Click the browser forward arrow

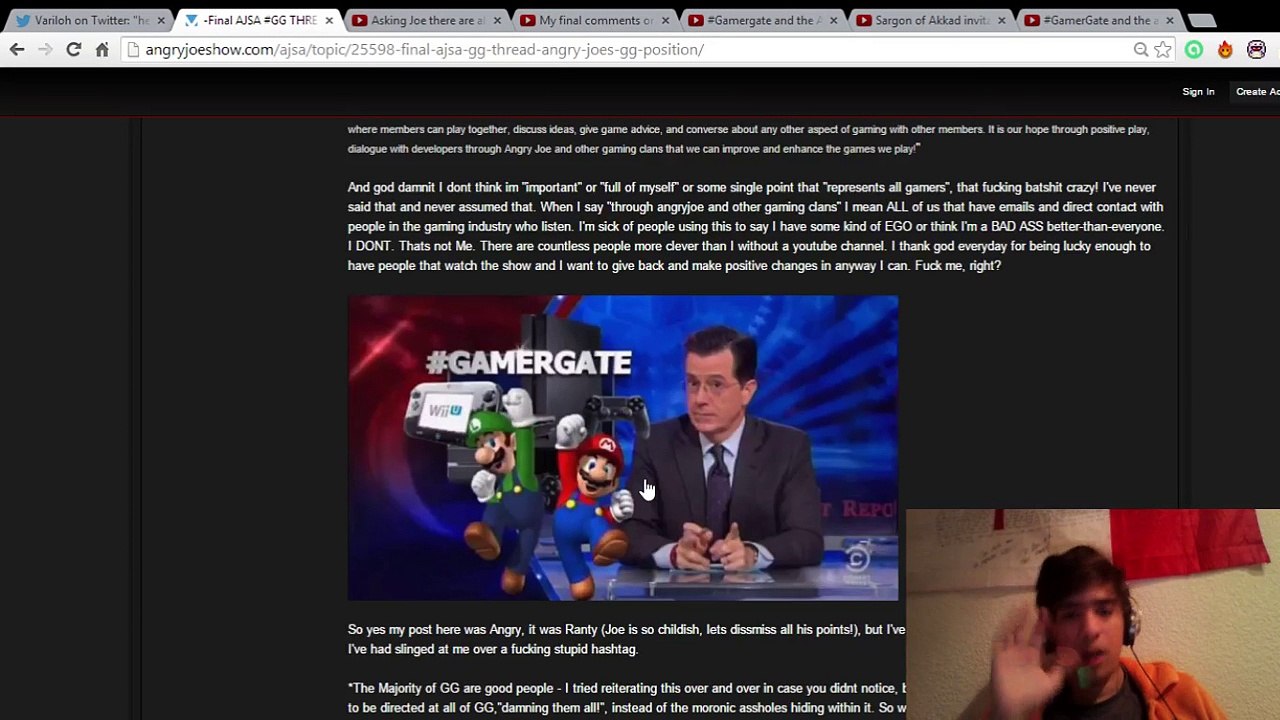coord(45,49)
